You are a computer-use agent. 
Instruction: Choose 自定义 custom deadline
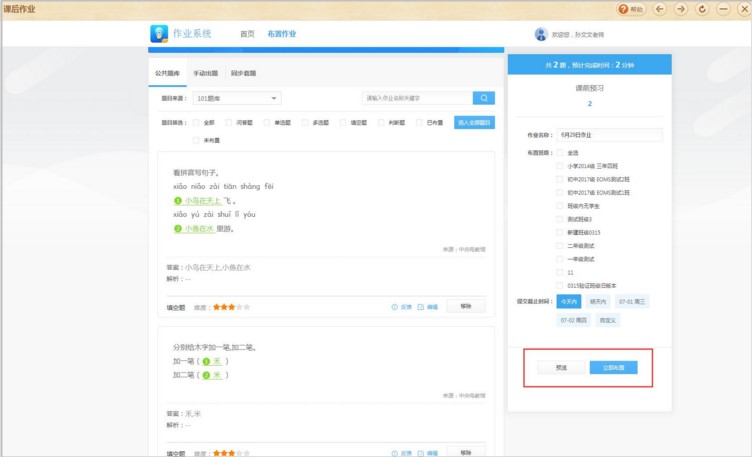point(608,320)
